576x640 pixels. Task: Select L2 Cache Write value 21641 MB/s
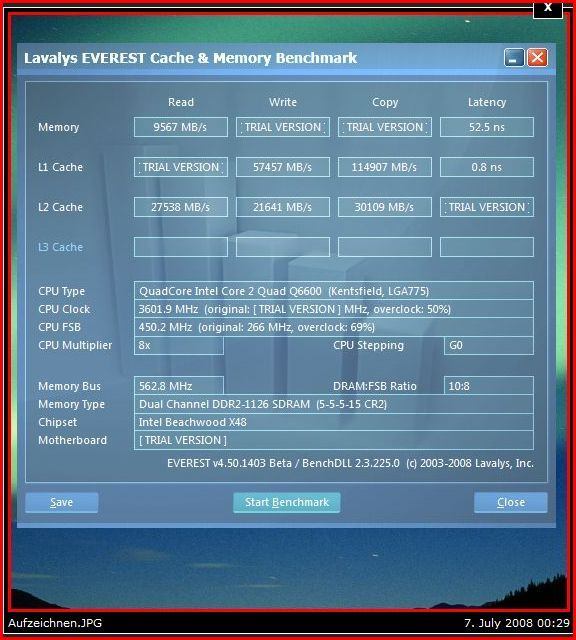point(283,207)
